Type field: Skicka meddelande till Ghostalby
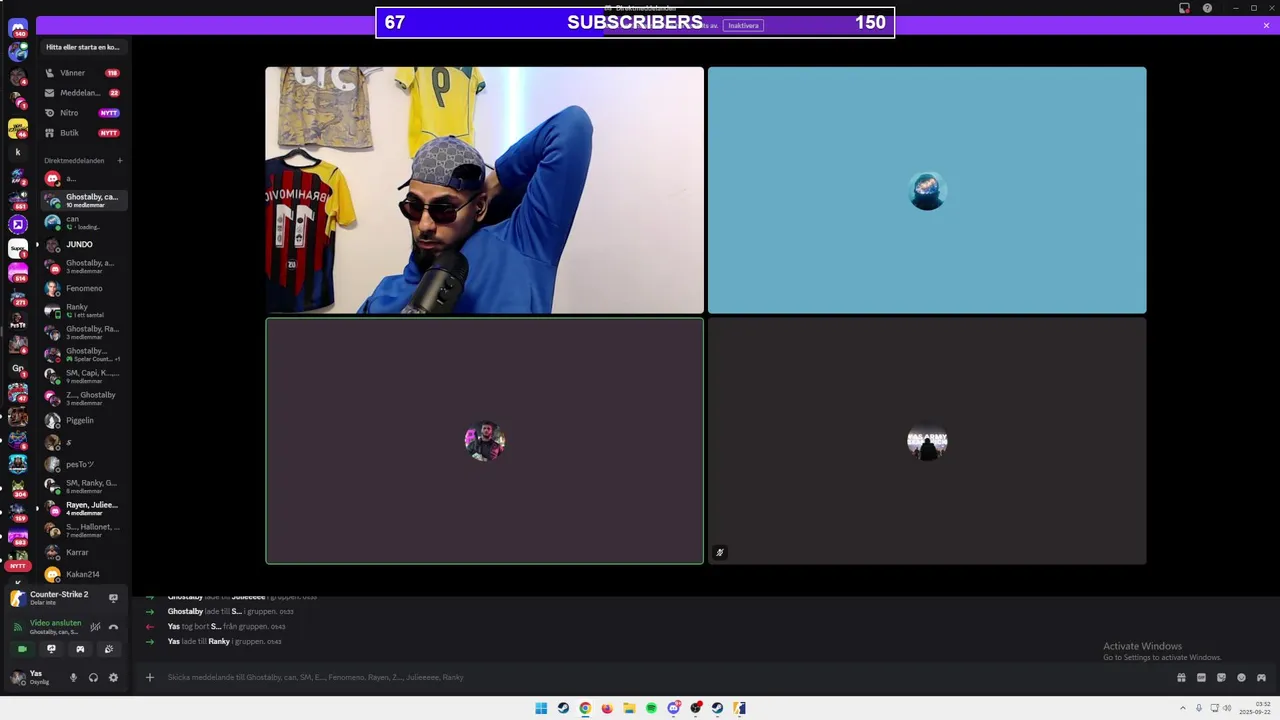 tap(660, 677)
